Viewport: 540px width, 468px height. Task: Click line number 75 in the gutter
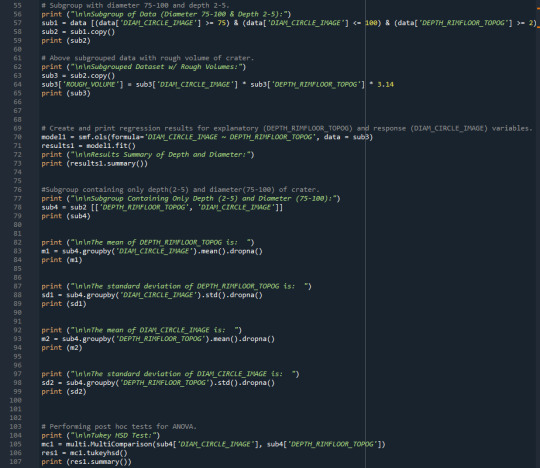(x=17, y=181)
